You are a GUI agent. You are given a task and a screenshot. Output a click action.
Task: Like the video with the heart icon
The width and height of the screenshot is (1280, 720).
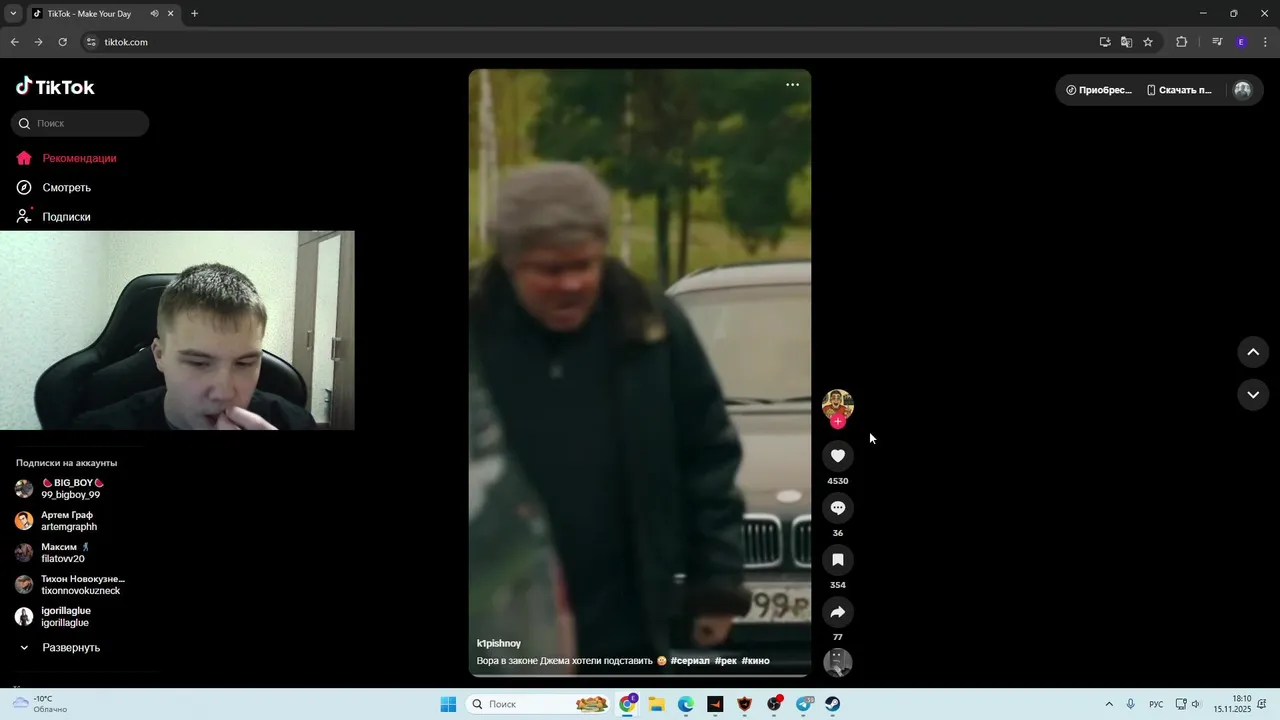tap(838, 456)
